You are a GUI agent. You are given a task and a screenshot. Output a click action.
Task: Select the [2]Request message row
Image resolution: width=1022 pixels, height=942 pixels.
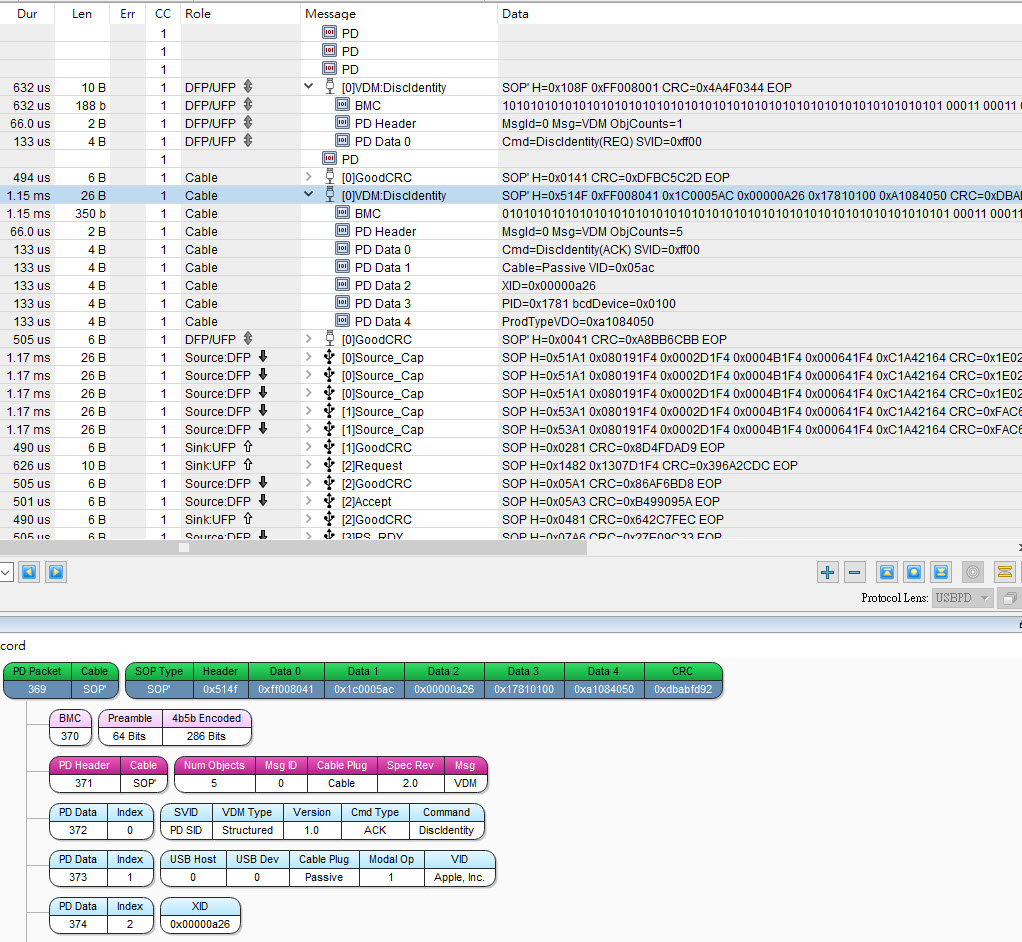(x=511, y=465)
